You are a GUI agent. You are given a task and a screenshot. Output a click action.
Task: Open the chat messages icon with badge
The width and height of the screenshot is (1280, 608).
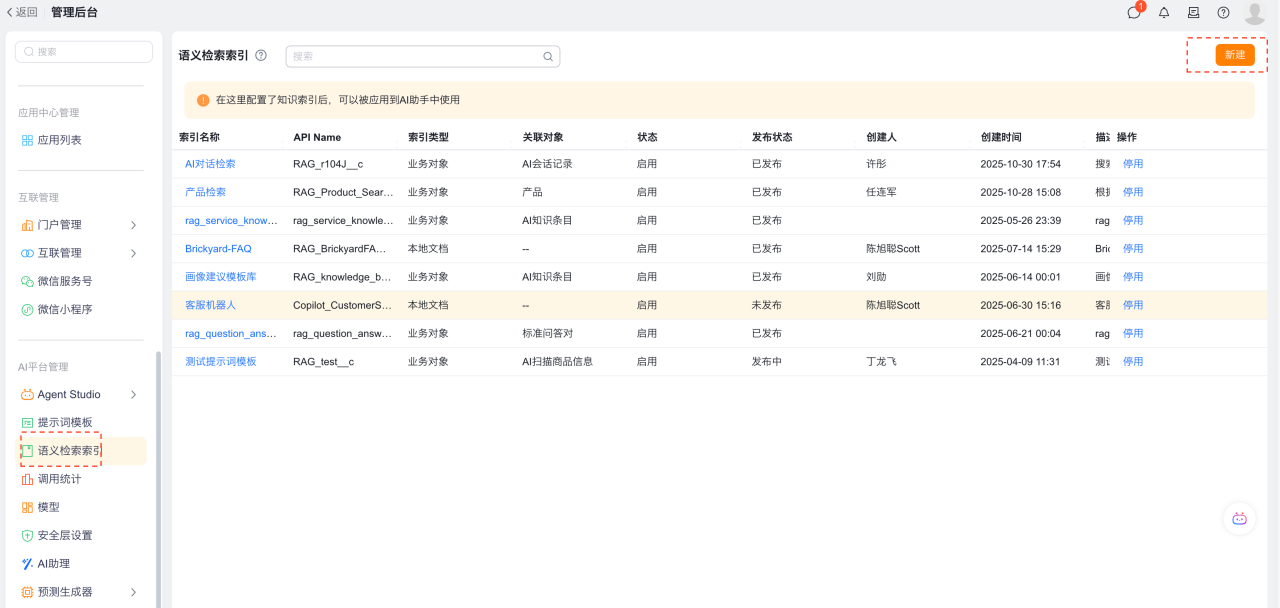click(x=1134, y=13)
